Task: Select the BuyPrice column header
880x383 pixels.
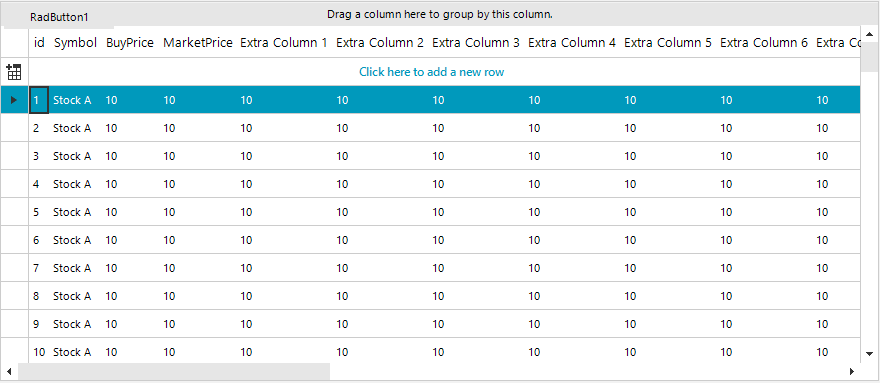Action: click(130, 42)
